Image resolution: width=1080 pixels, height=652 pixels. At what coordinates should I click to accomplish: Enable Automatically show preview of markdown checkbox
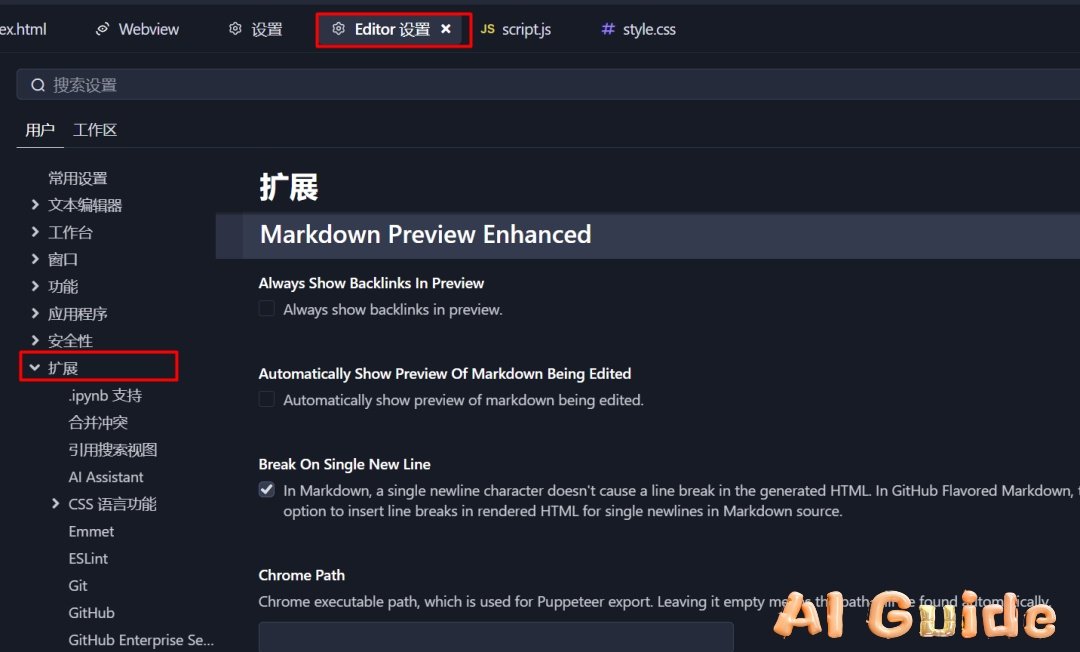pos(267,399)
